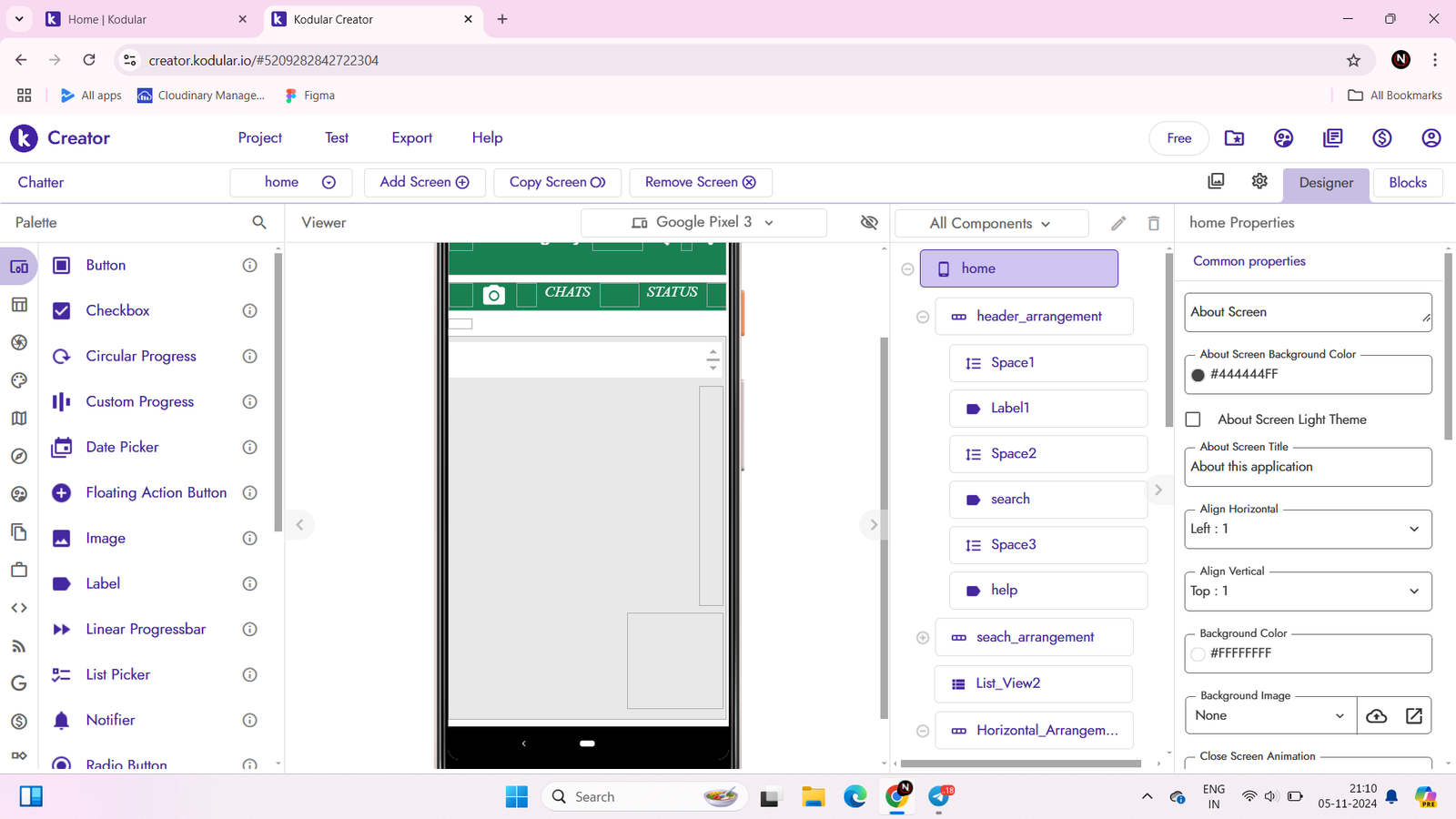The height and width of the screenshot is (819, 1456).
Task: Click the Add Screen button
Action: (424, 182)
